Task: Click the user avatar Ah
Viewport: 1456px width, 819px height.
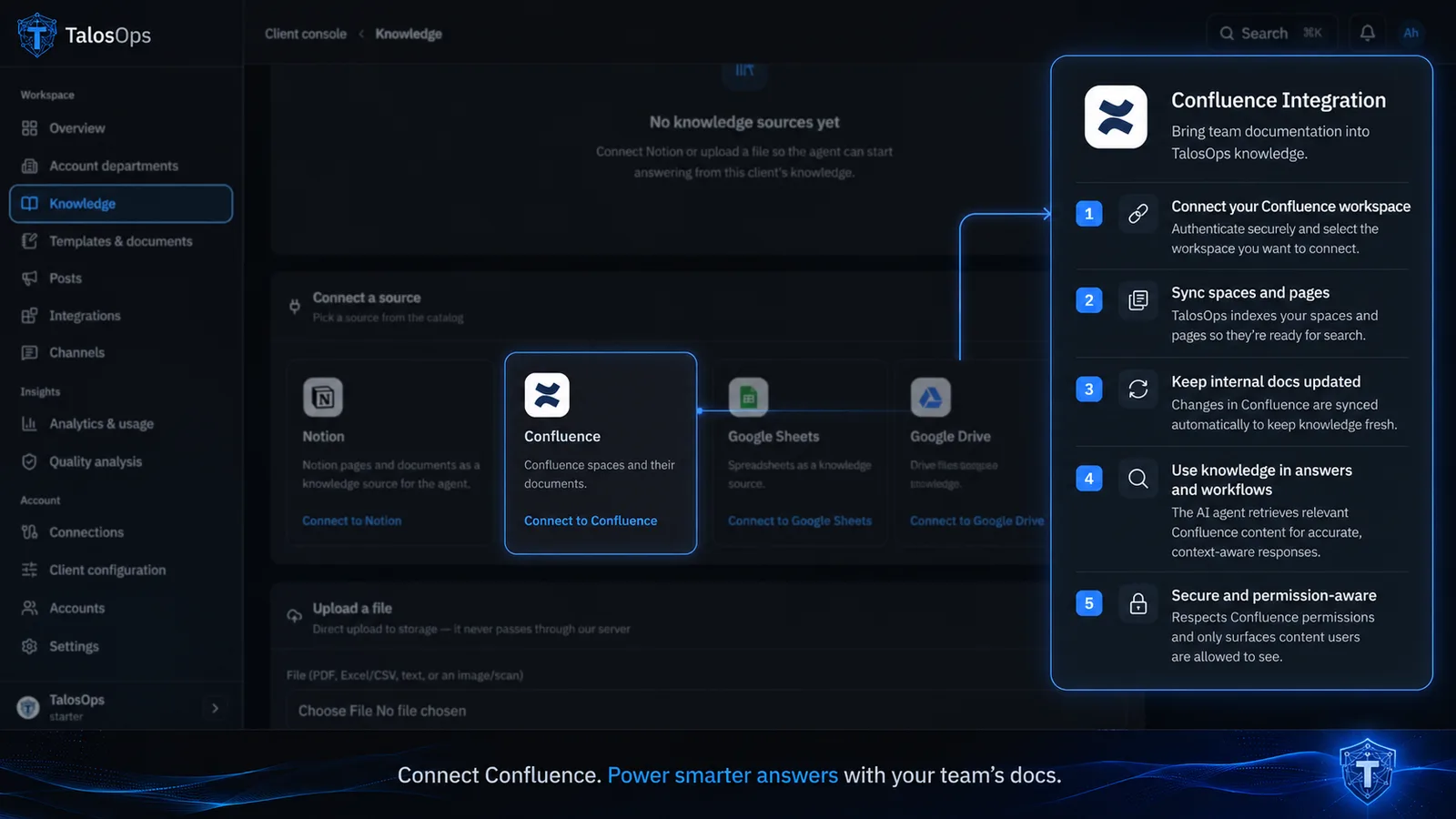Action: coord(1411,33)
